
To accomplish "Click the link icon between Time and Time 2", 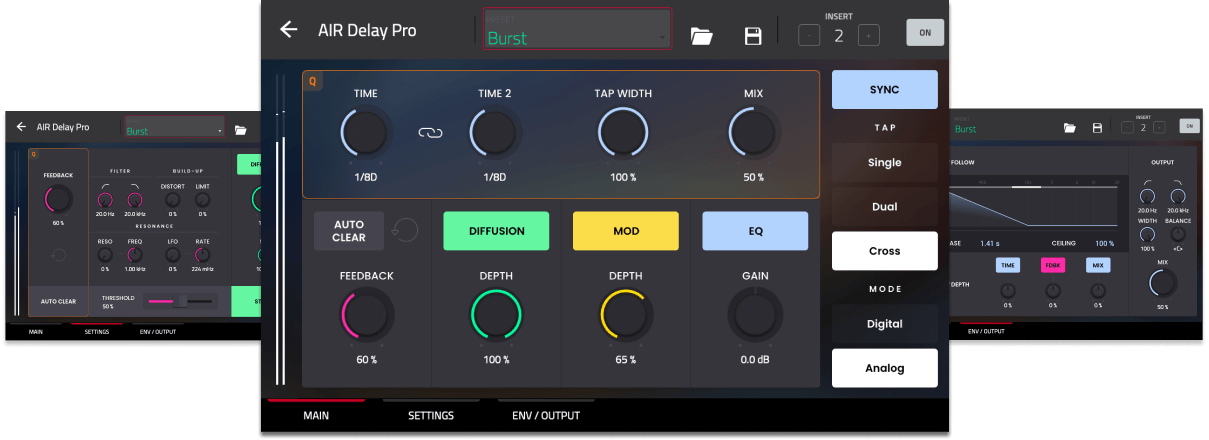I will coord(430,132).
